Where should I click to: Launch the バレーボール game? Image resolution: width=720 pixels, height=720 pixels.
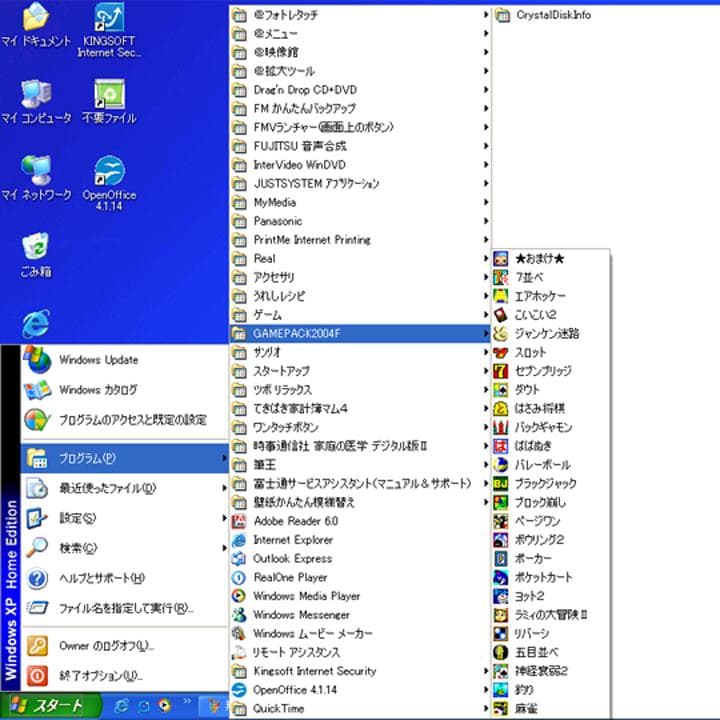click(x=551, y=465)
